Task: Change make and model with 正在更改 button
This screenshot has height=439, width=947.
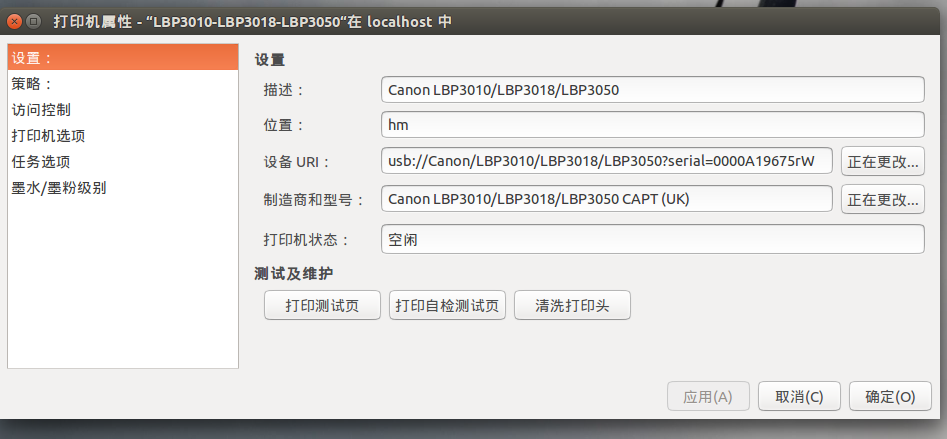Action: (x=882, y=199)
